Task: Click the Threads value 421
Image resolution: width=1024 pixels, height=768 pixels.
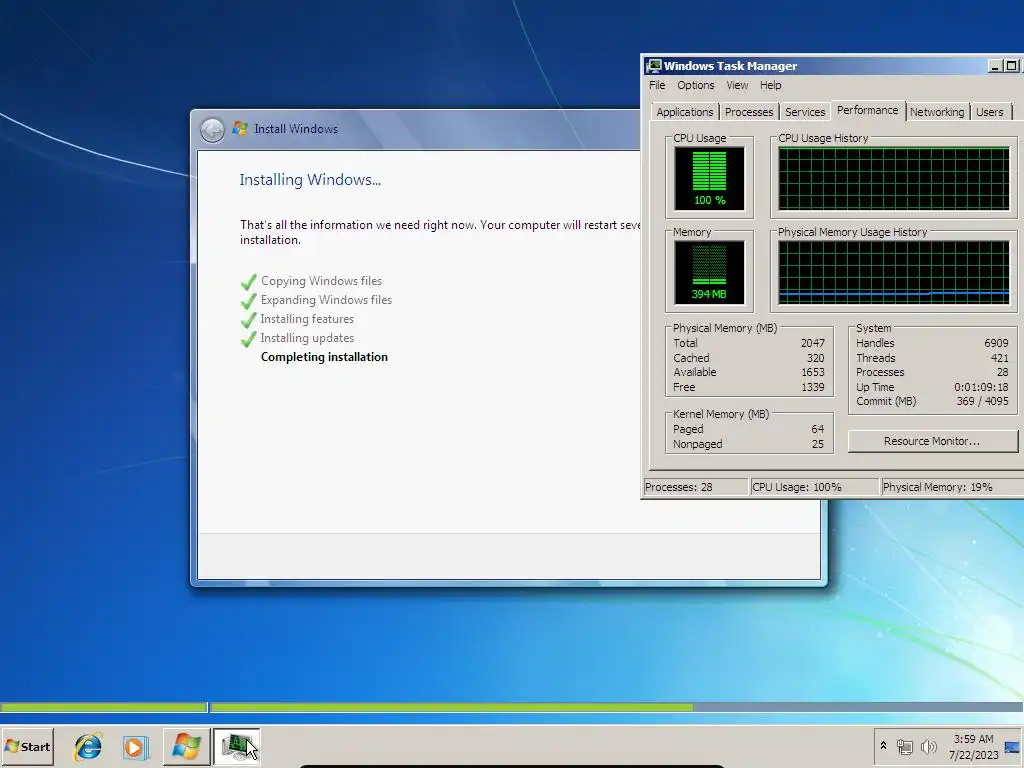Action: click(999, 358)
